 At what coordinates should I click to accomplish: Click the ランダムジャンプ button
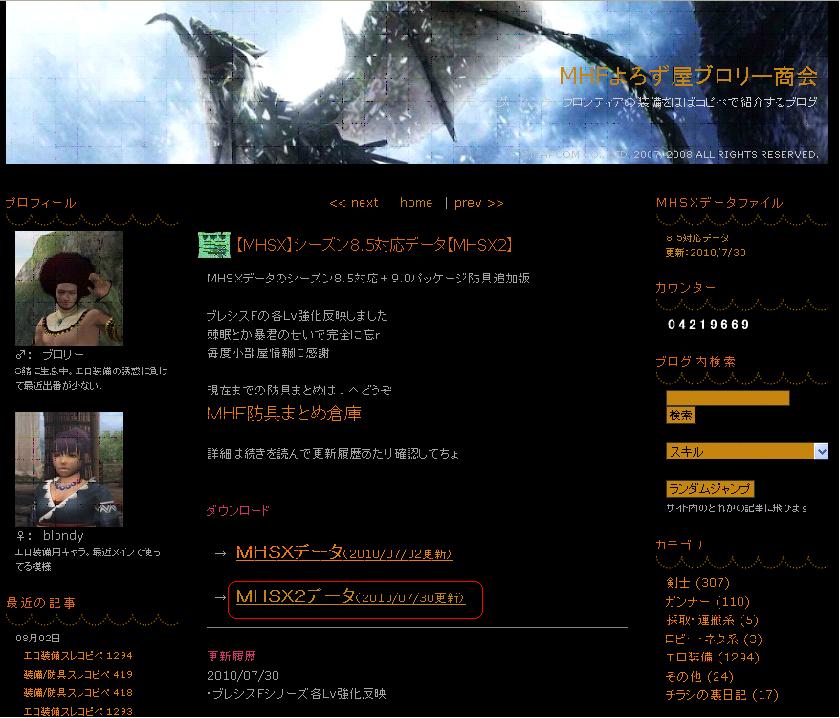coord(710,488)
